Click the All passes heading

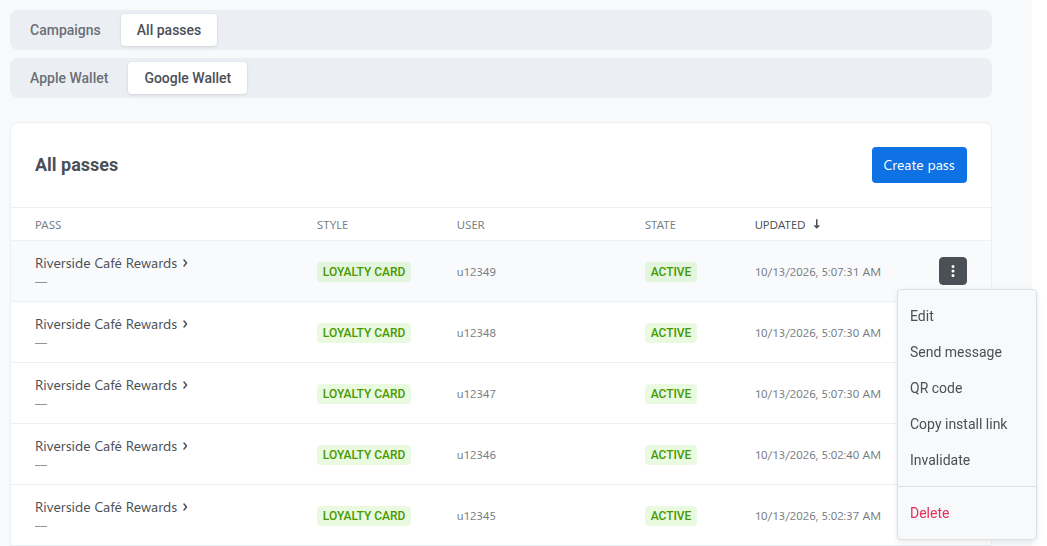click(76, 165)
